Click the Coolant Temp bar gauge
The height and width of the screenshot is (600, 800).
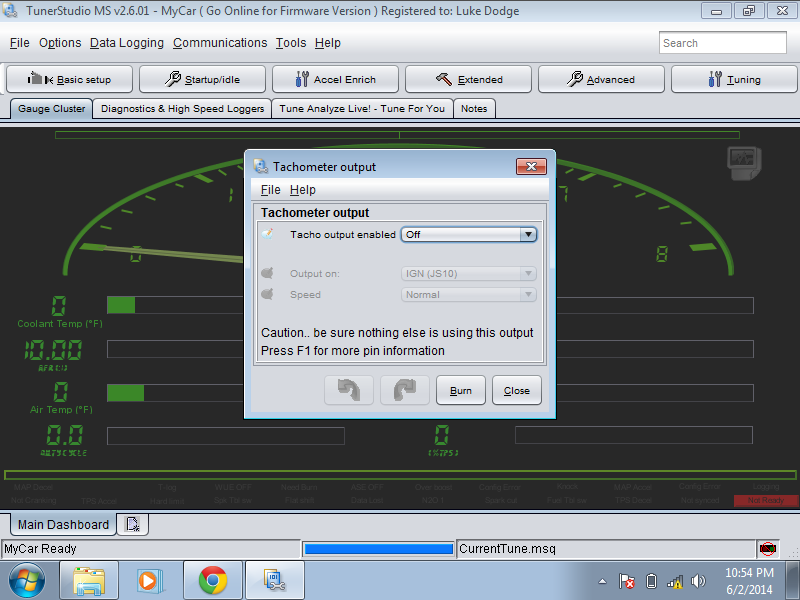175,305
